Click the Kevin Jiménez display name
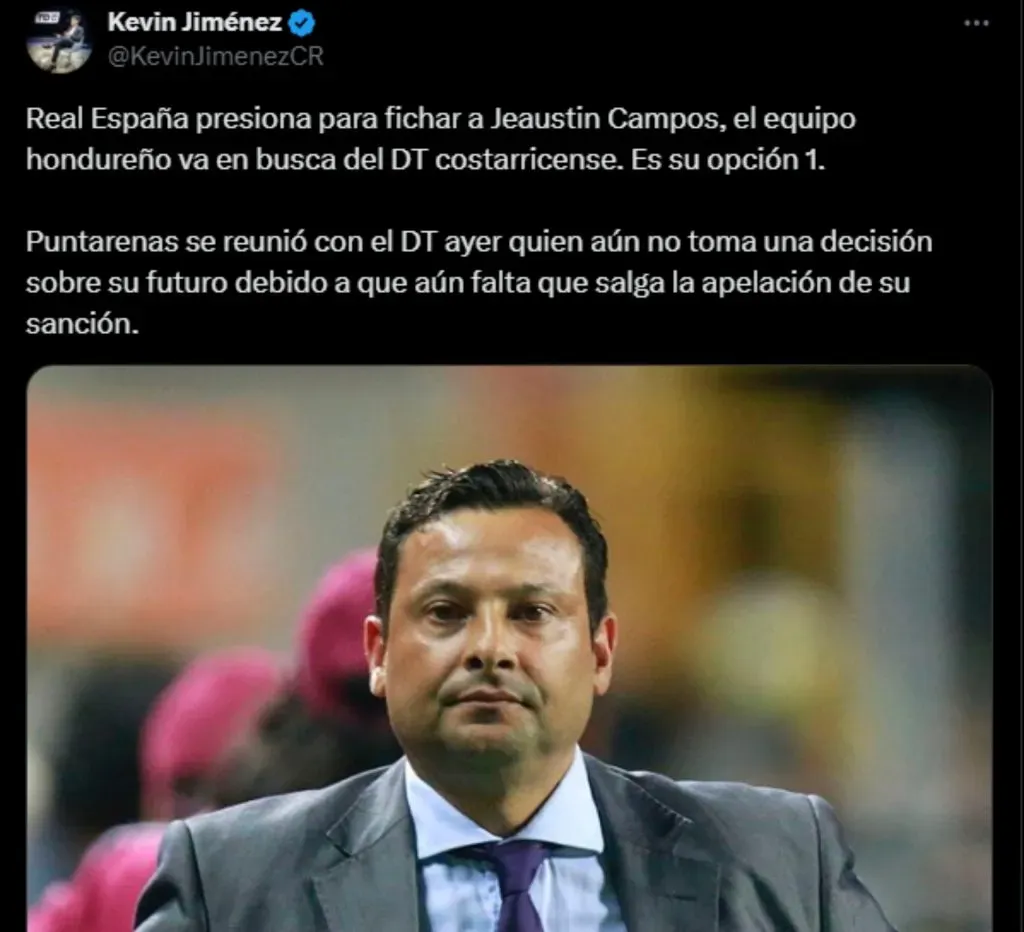The height and width of the screenshot is (932, 1024). (x=195, y=23)
